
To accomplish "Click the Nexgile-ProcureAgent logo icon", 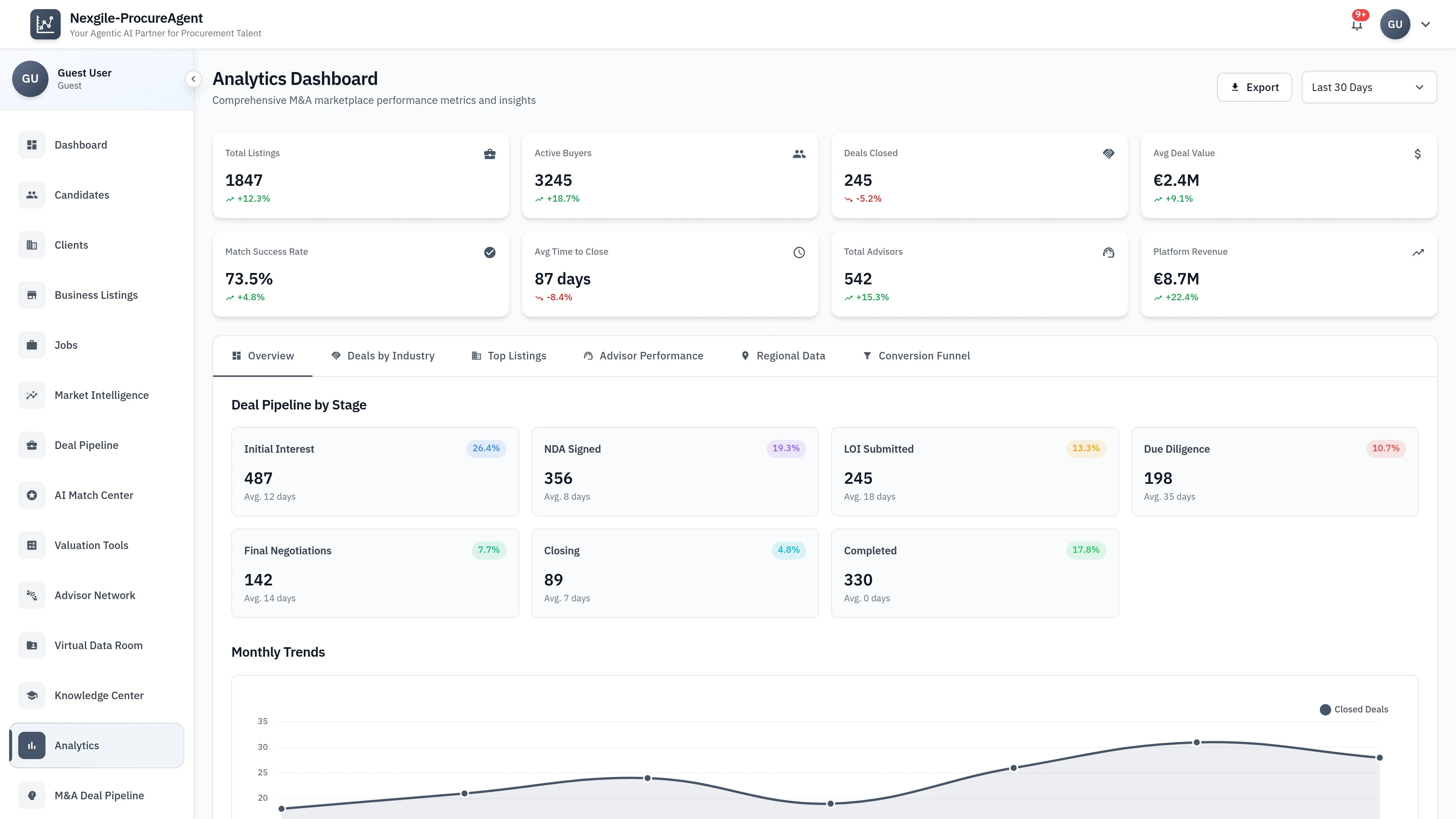I will click(45, 24).
